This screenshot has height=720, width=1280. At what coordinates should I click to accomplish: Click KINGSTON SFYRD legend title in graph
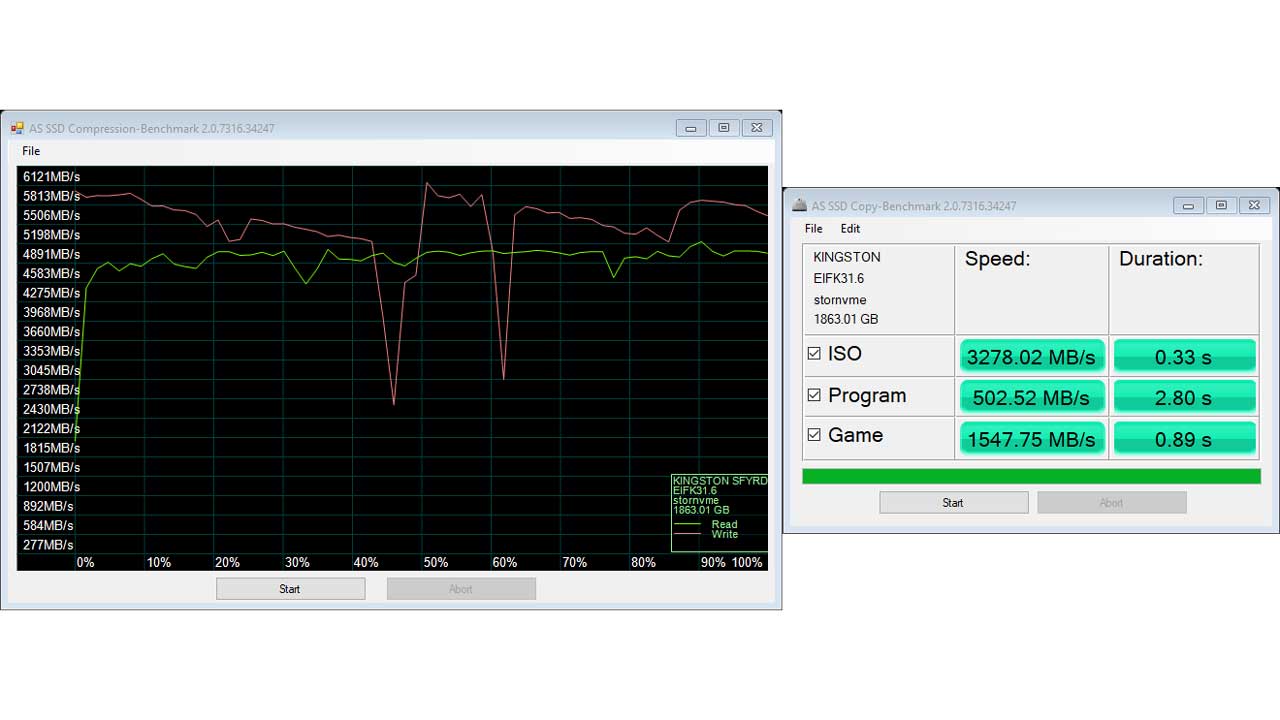720,481
